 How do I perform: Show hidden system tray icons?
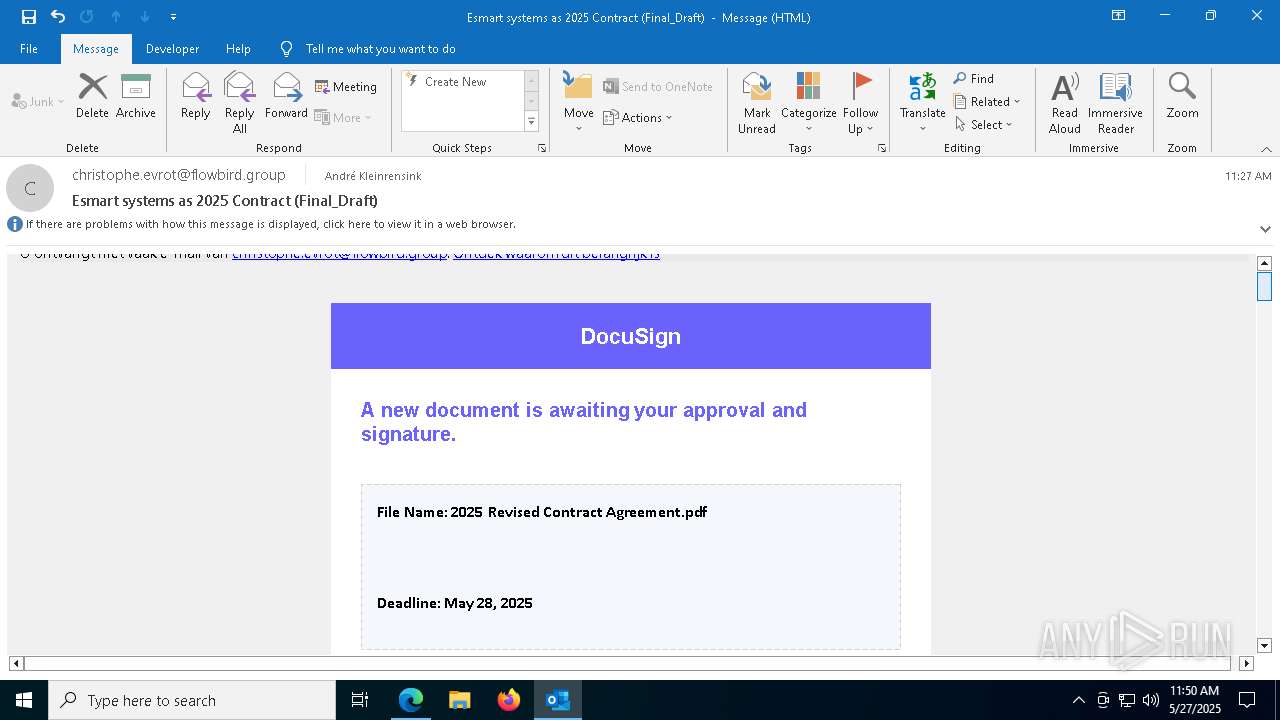click(1078, 700)
